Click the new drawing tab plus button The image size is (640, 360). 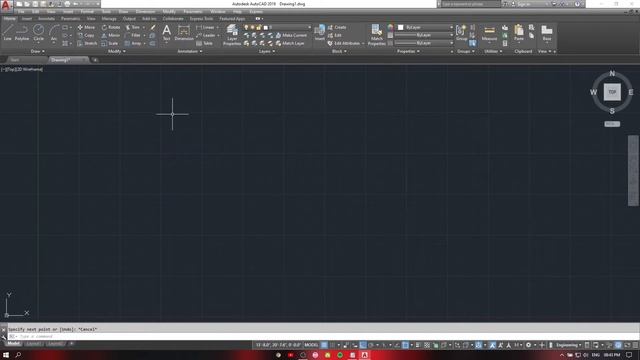[x=95, y=60]
